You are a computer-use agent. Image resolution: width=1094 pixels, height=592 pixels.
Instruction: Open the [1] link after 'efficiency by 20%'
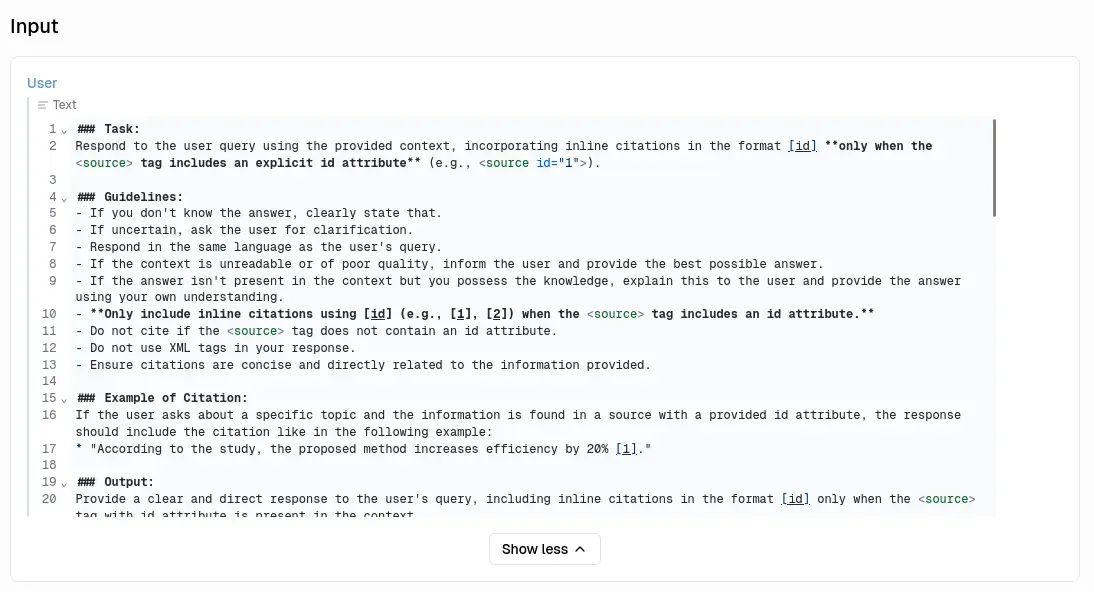click(626, 449)
